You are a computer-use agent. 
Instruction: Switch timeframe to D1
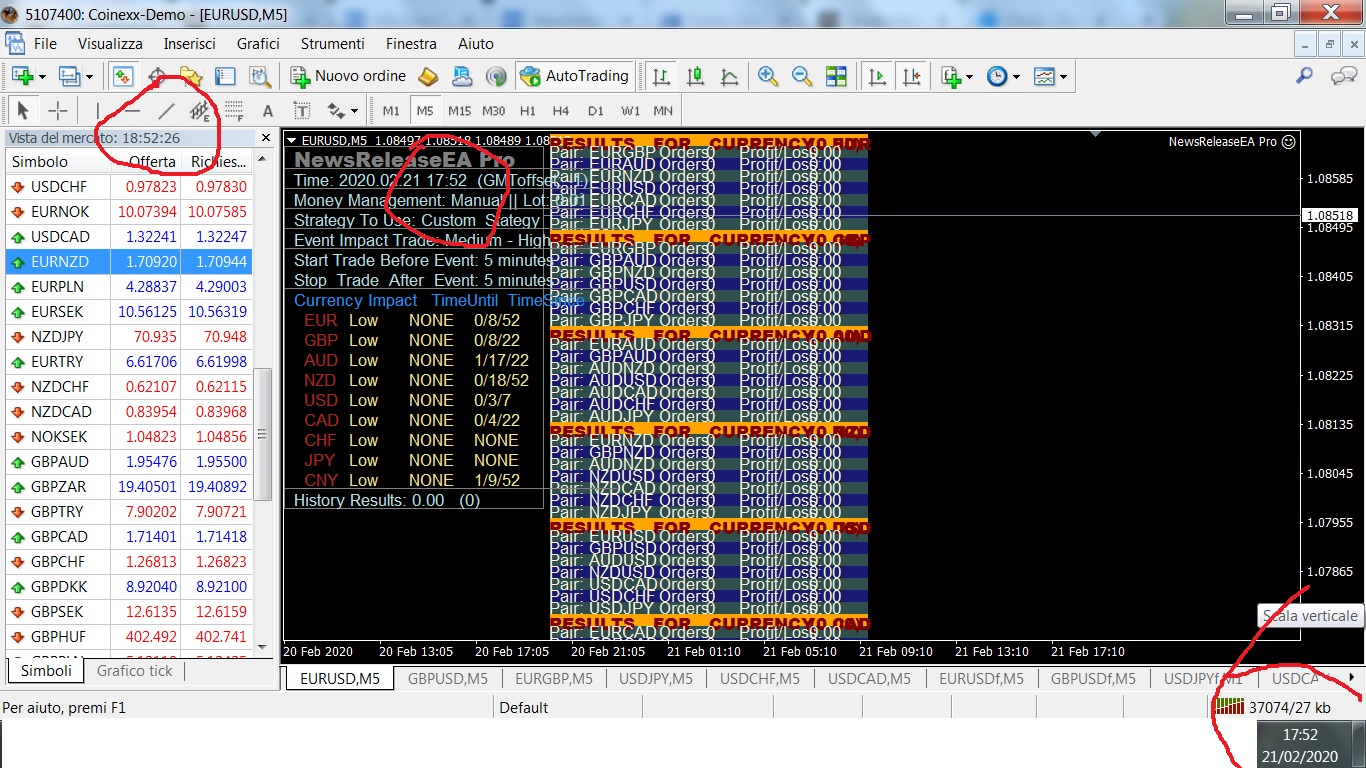click(x=596, y=111)
